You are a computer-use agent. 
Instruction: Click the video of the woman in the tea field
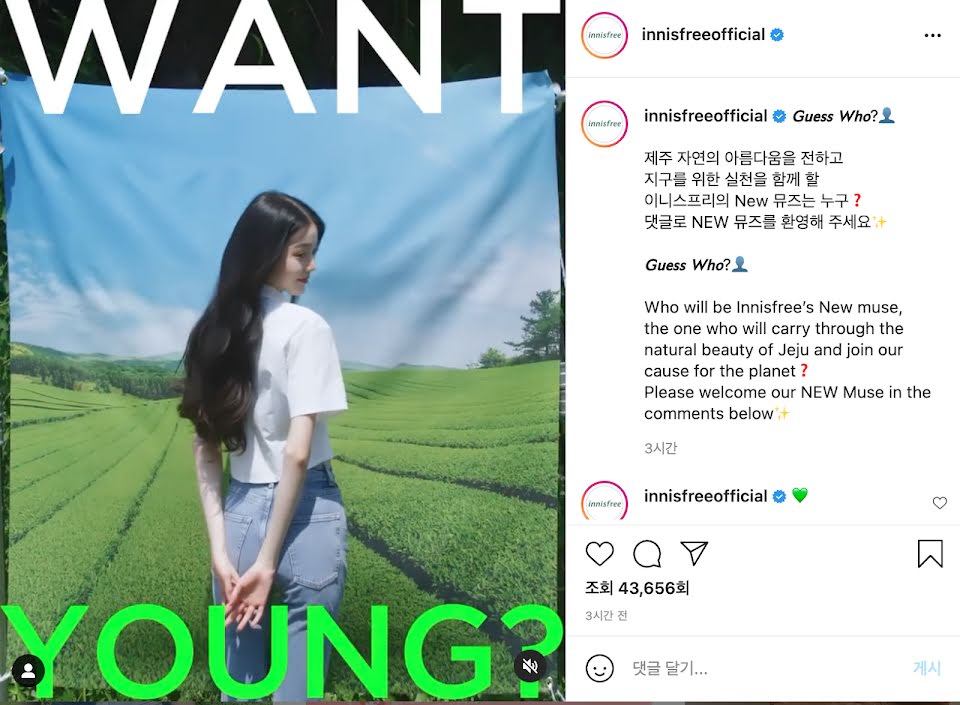click(x=282, y=351)
